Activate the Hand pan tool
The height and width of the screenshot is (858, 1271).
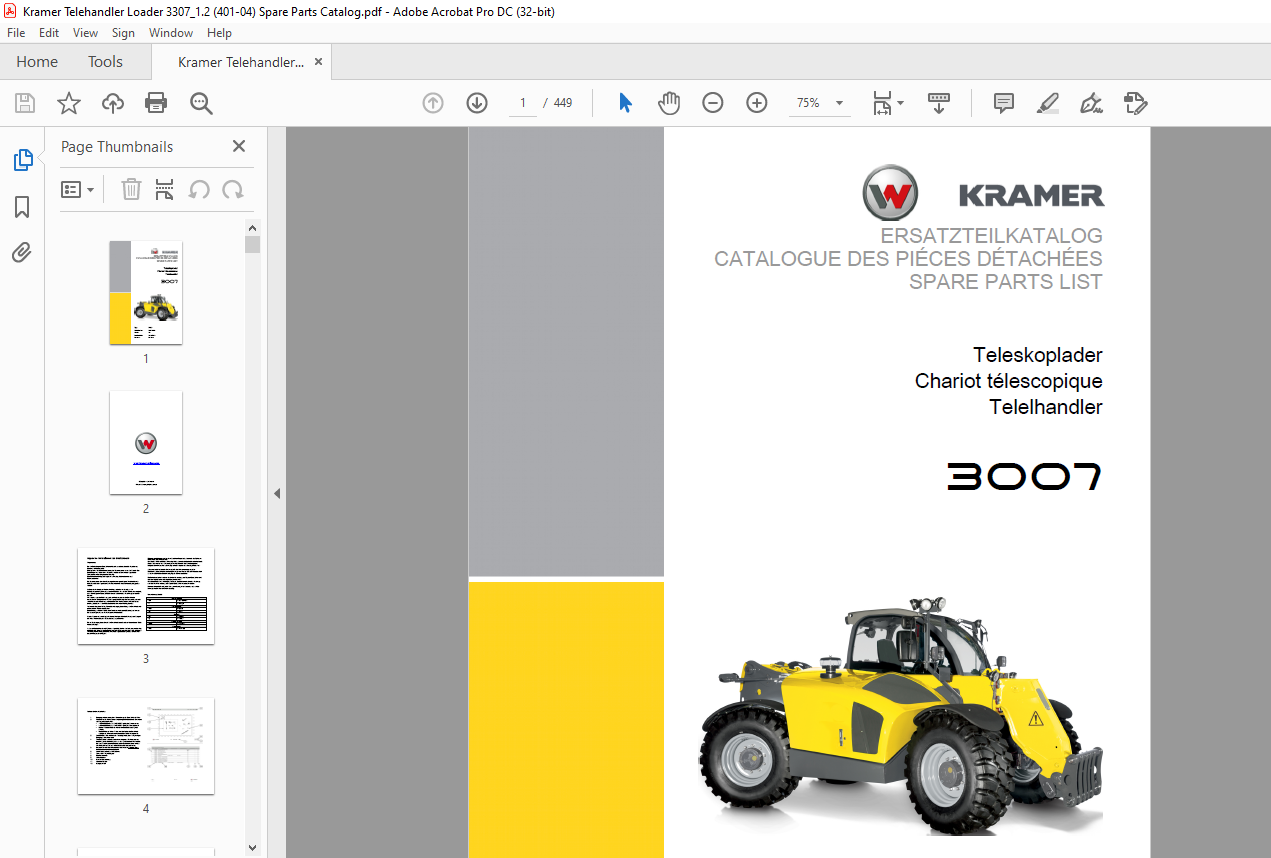(669, 103)
